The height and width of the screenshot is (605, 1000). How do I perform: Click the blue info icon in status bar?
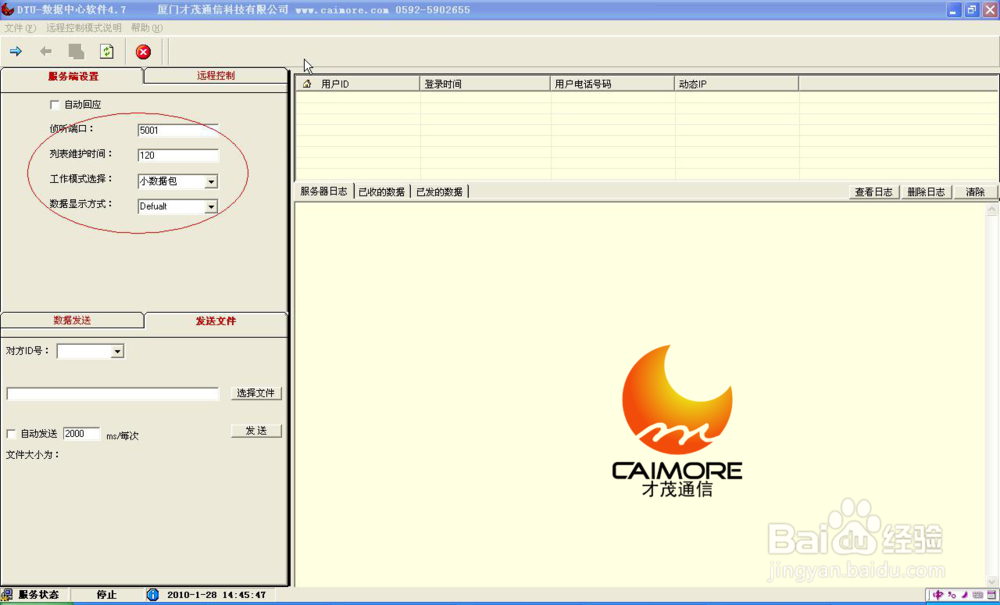pos(152,595)
